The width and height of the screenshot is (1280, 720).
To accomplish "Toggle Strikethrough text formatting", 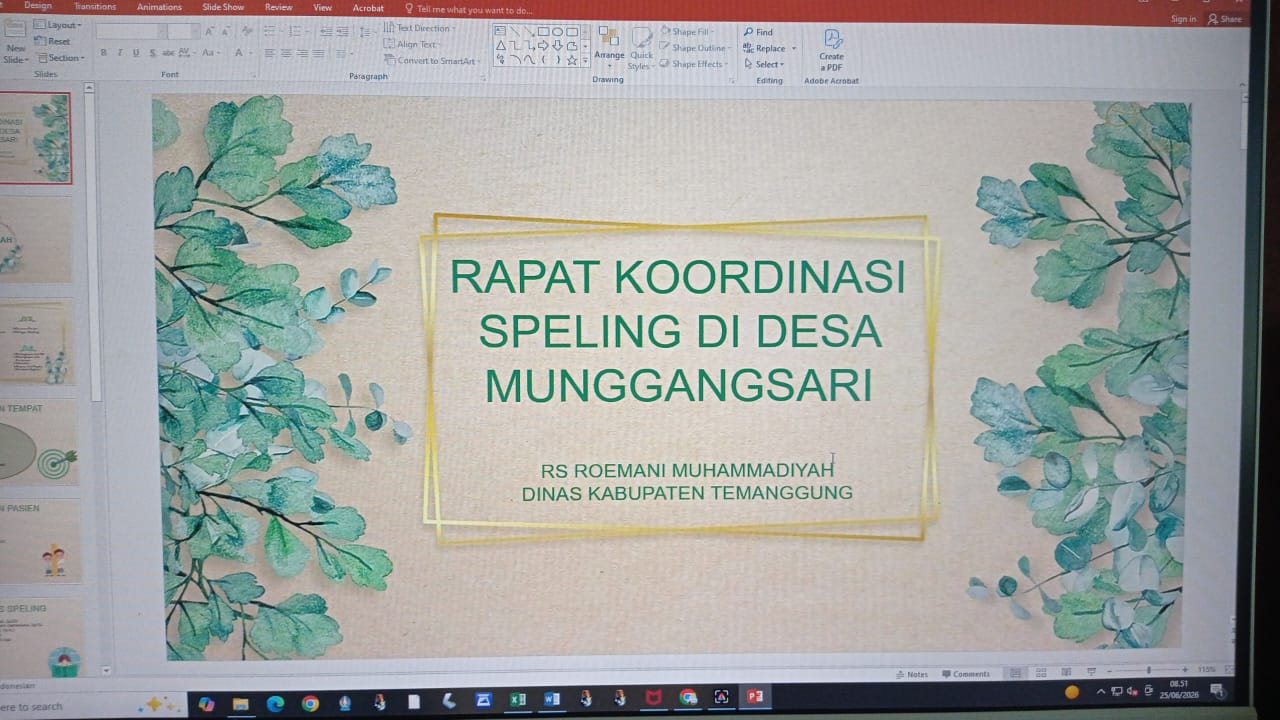I will 168,53.
